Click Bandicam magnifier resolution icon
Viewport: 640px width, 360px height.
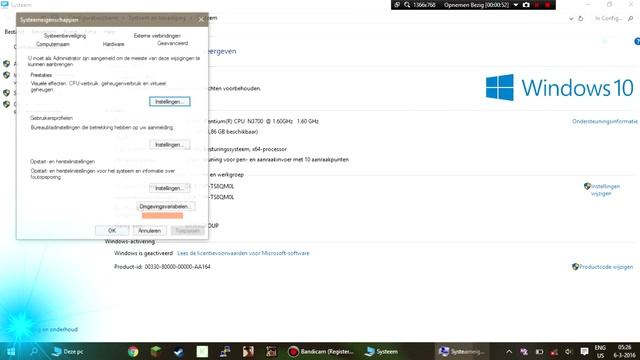(407, 5)
